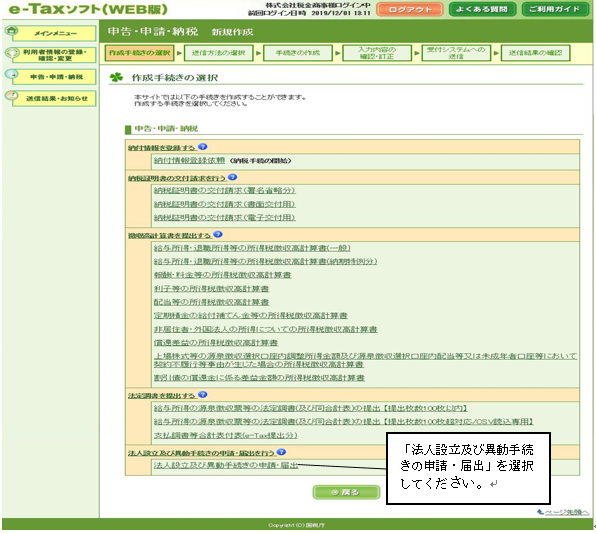Open help icon next to 徴収高計算書を提出する

tap(218, 235)
